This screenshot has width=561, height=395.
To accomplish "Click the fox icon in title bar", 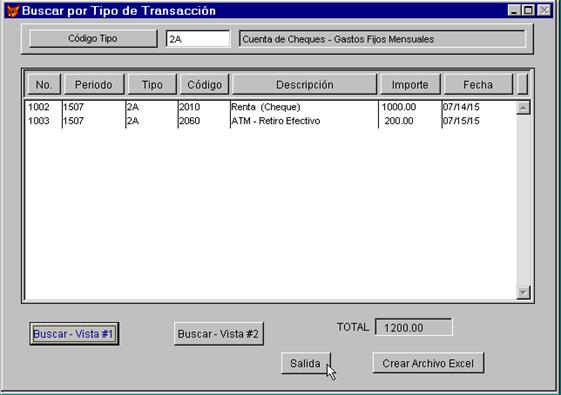I will (13, 11).
